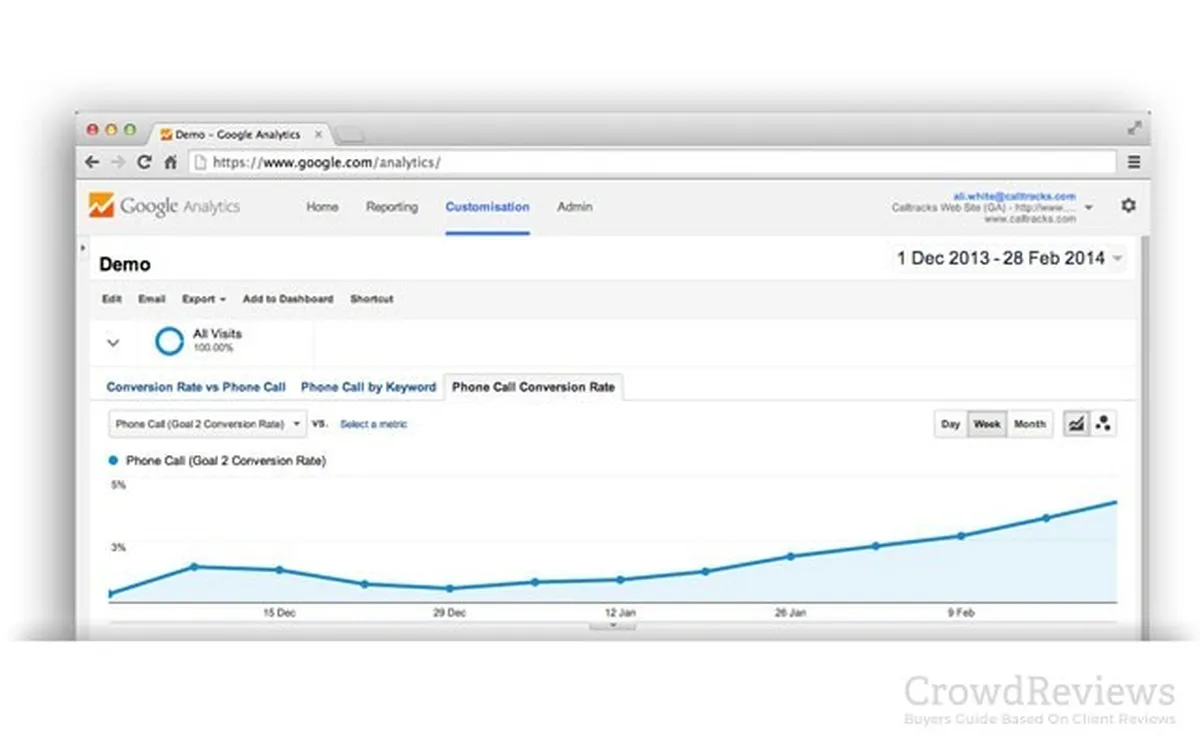Switch to line chart view icon
1200x750 pixels.
pyautogui.click(x=1076, y=424)
